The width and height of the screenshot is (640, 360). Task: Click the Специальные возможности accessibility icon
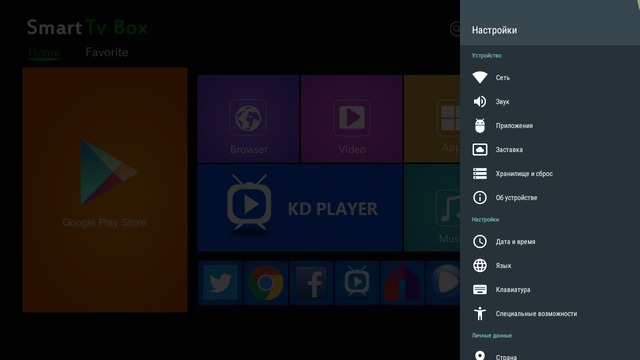[480, 313]
